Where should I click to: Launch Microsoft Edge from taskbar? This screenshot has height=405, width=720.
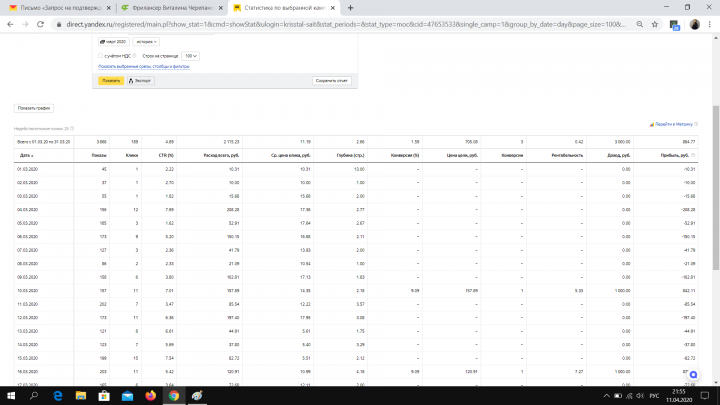[x=58, y=395]
